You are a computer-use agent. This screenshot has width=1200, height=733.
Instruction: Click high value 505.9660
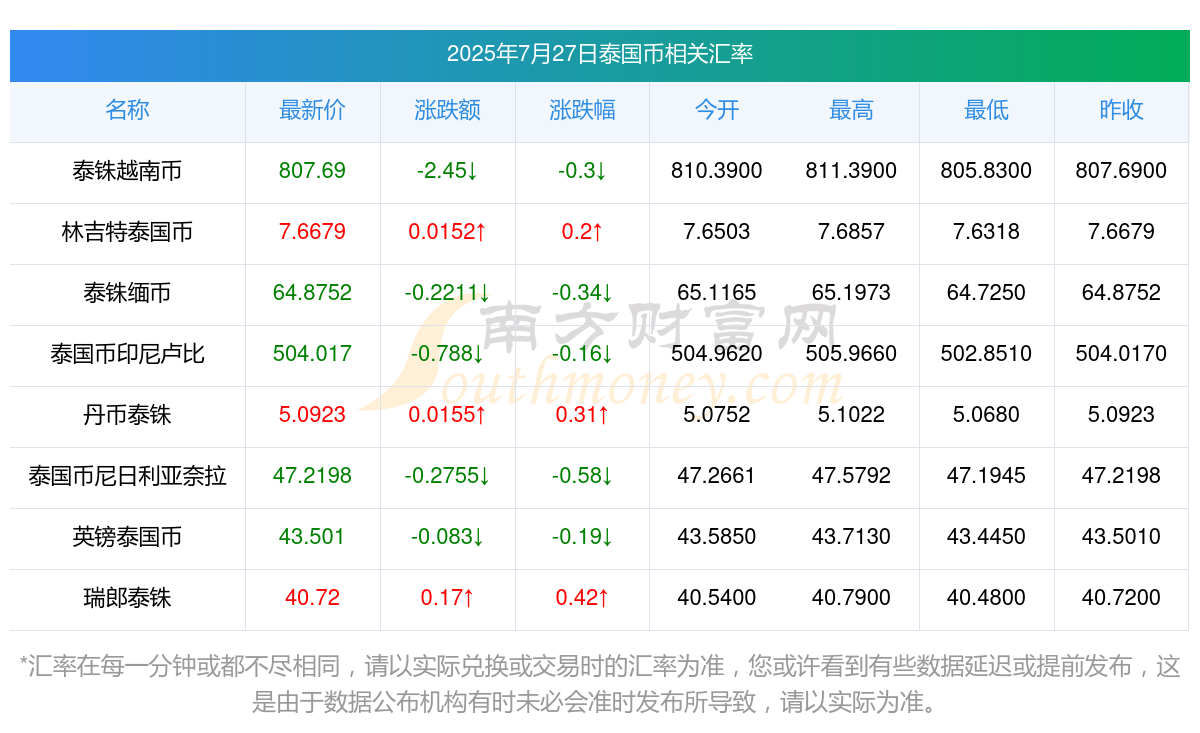coord(851,354)
